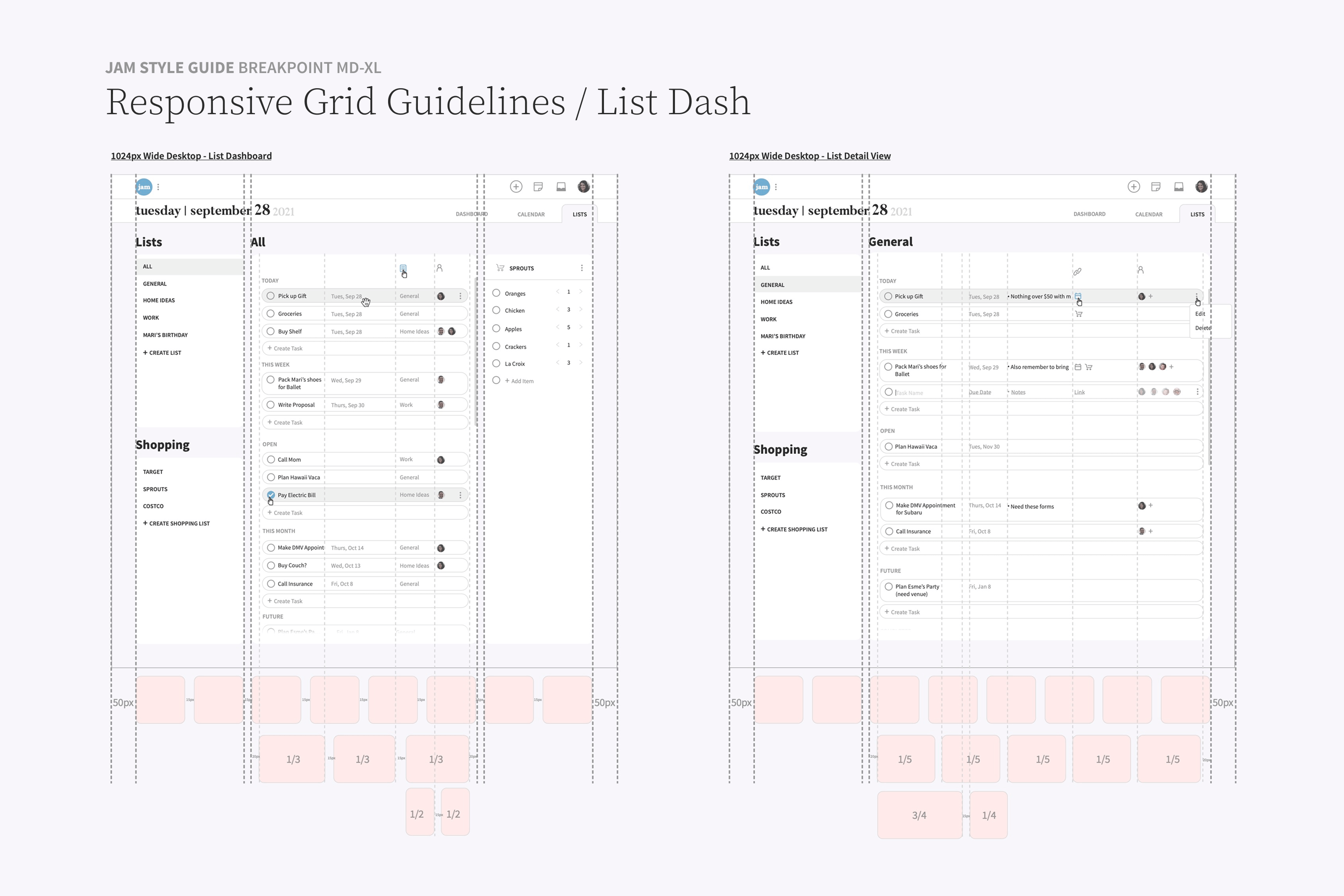The height and width of the screenshot is (896, 1344).
Task: Mark Oranges as purchased on Sprouts list
Action: pos(496,293)
